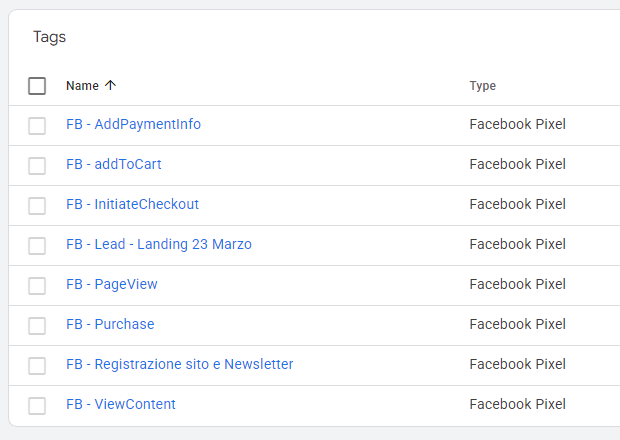Click Facebook Pixel type in AddPaymentInfo row
The height and width of the screenshot is (440, 620).
point(517,124)
